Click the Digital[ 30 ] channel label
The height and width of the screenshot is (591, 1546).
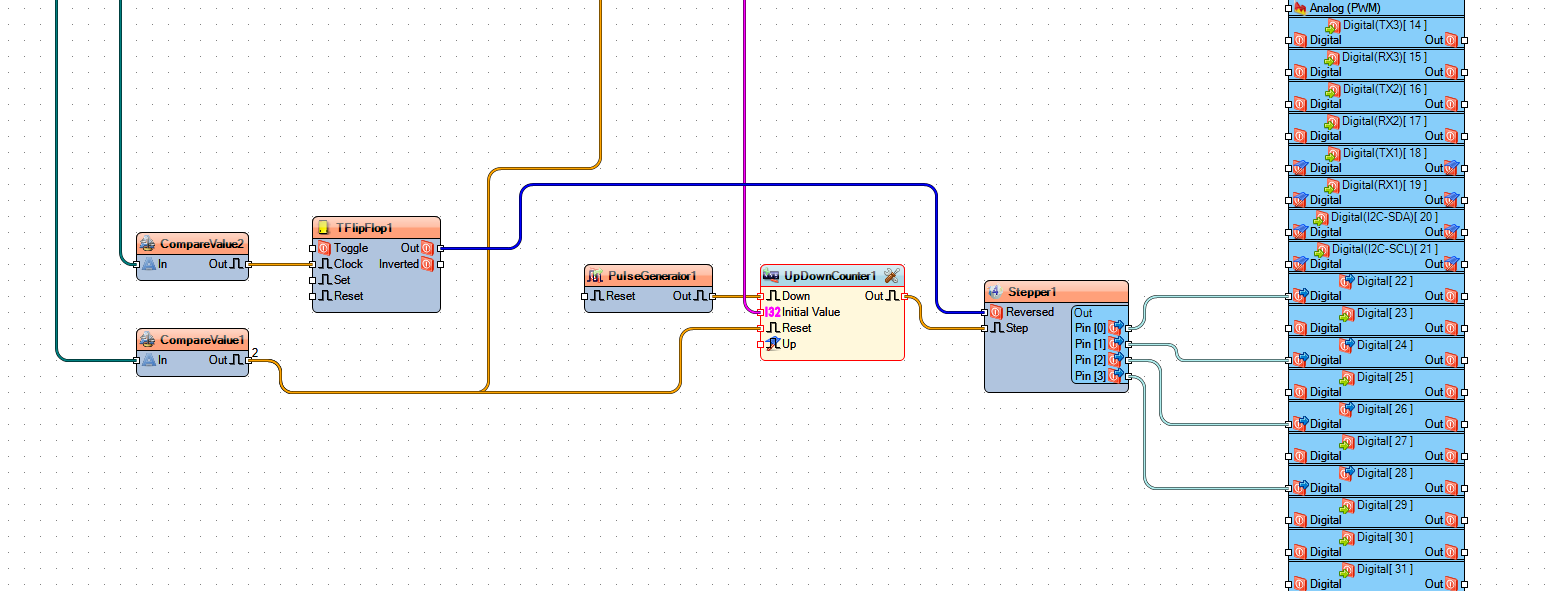[x=1385, y=537]
